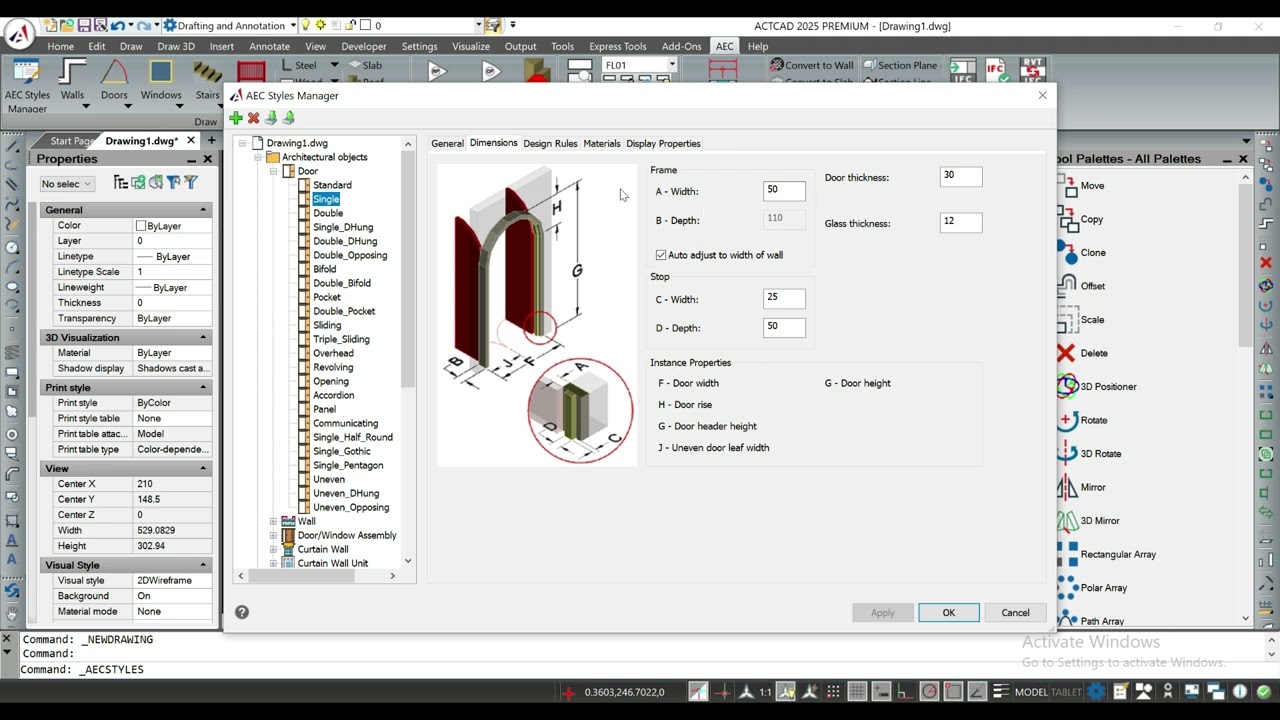Image resolution: width=1280 pixels, height=720 pixels.
Task: Open the No selection dropdown in Properties
Action: coord(66,184)
